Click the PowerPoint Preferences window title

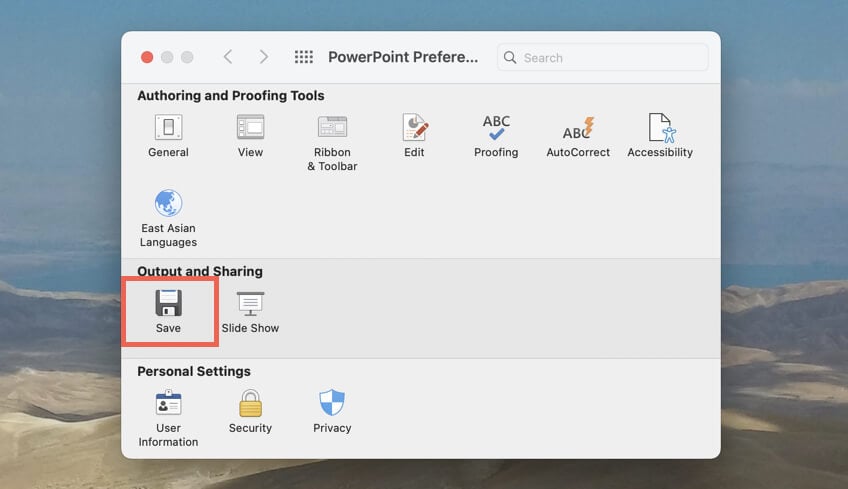coord(403,57)
